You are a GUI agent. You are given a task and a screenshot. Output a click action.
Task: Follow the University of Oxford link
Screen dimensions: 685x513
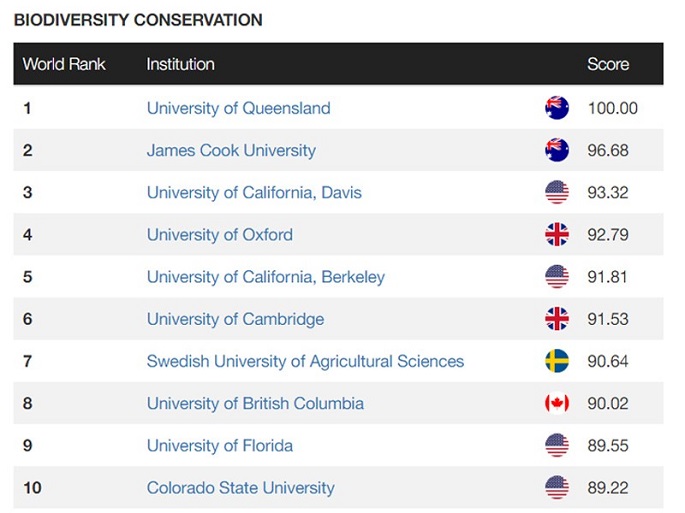click(x=220, y=235)
